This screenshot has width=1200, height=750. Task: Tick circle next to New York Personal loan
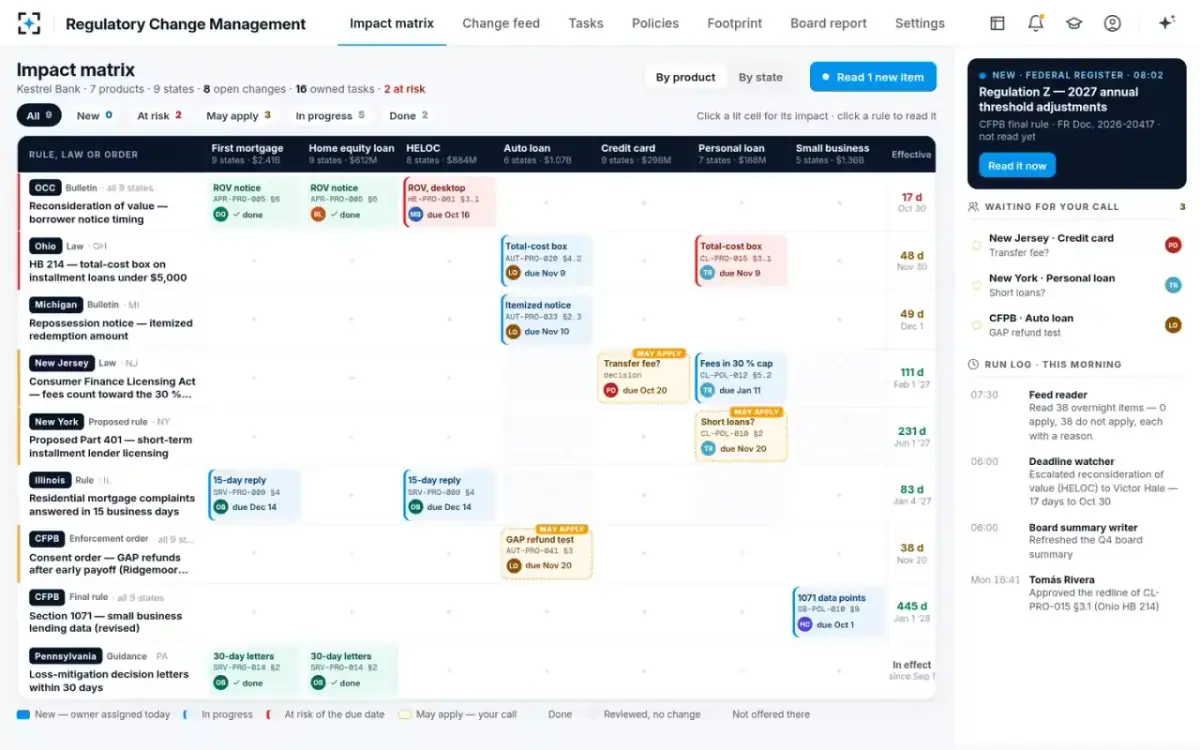coord(976,285)
